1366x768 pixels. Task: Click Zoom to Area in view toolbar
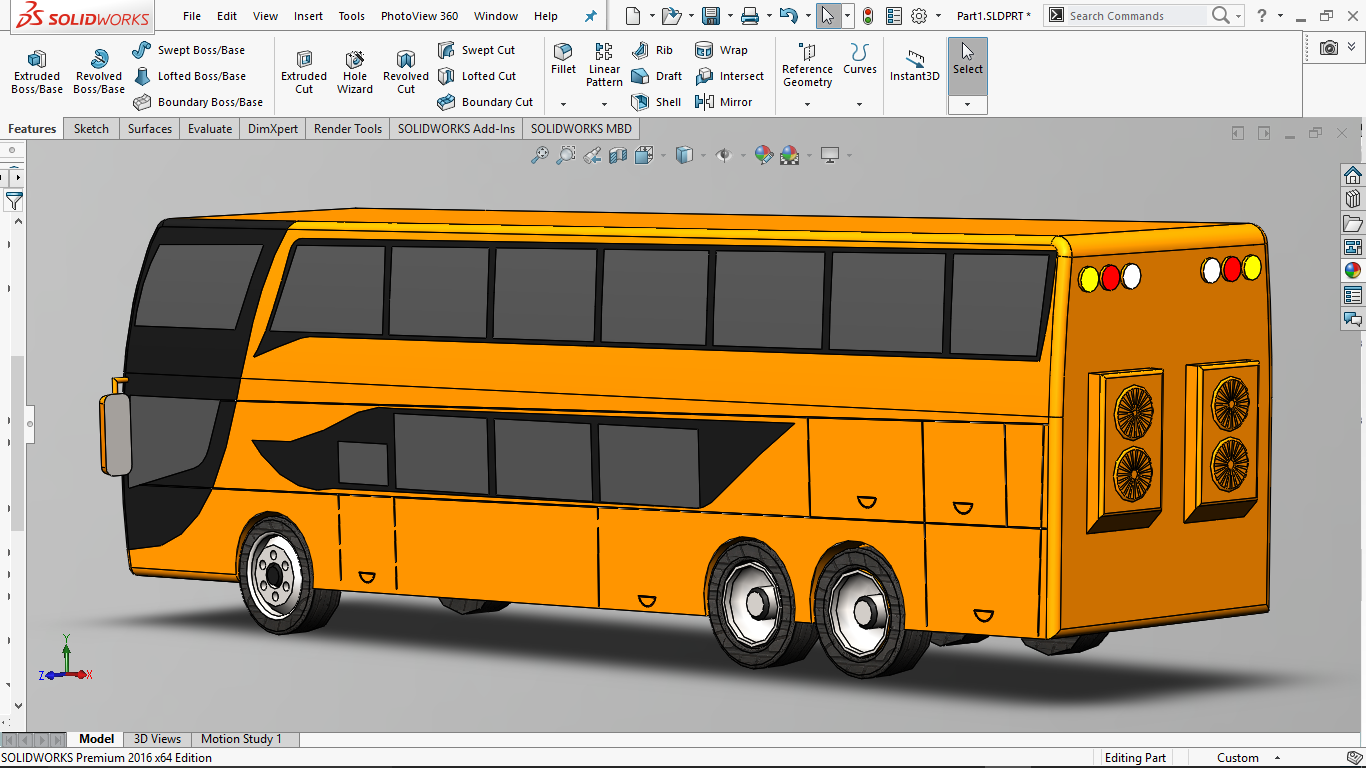566,155
